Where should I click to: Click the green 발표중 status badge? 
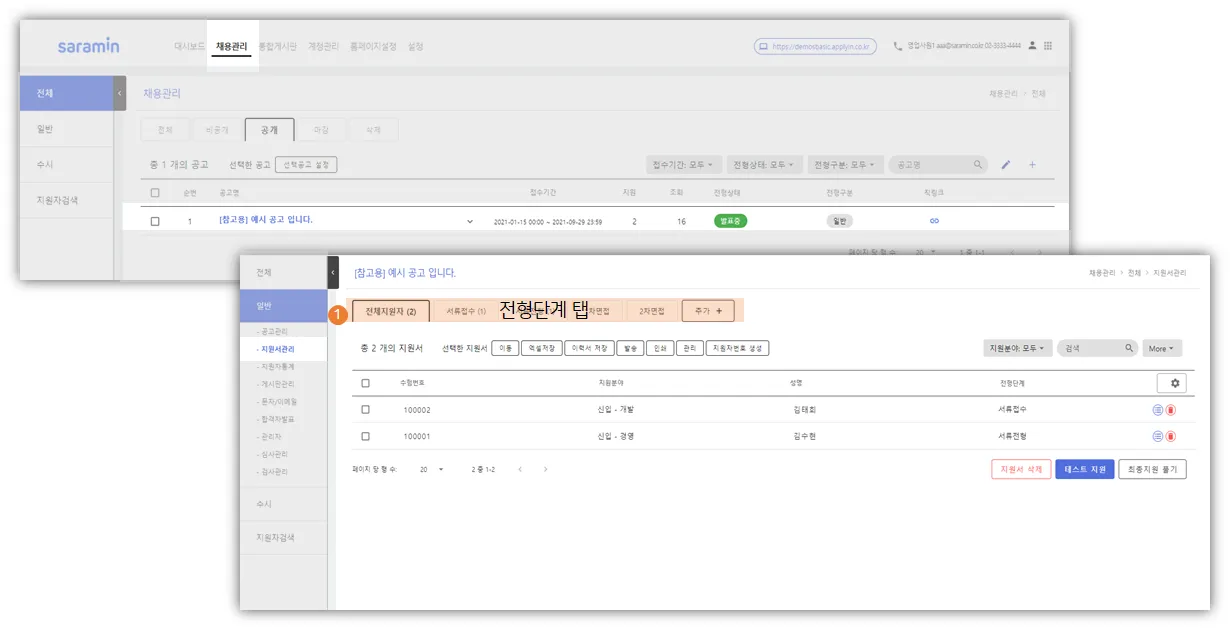(x=730, y=221)
